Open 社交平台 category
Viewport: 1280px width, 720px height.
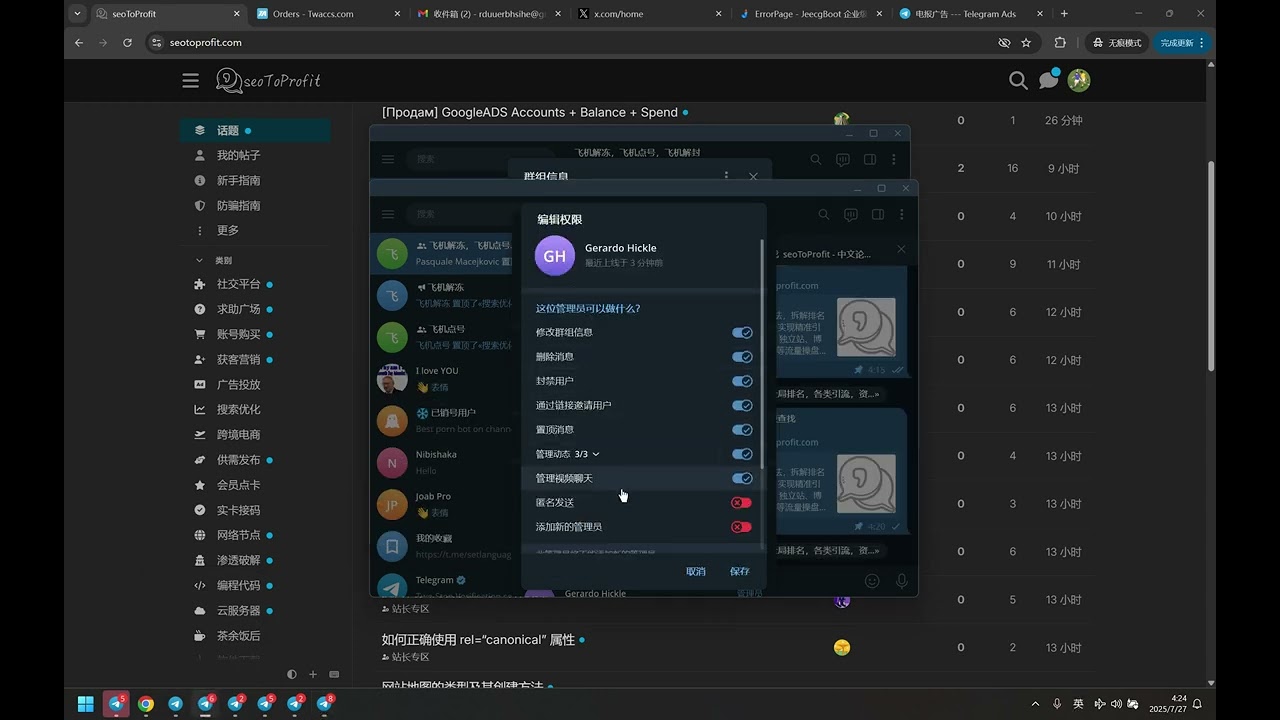[256, 284]
